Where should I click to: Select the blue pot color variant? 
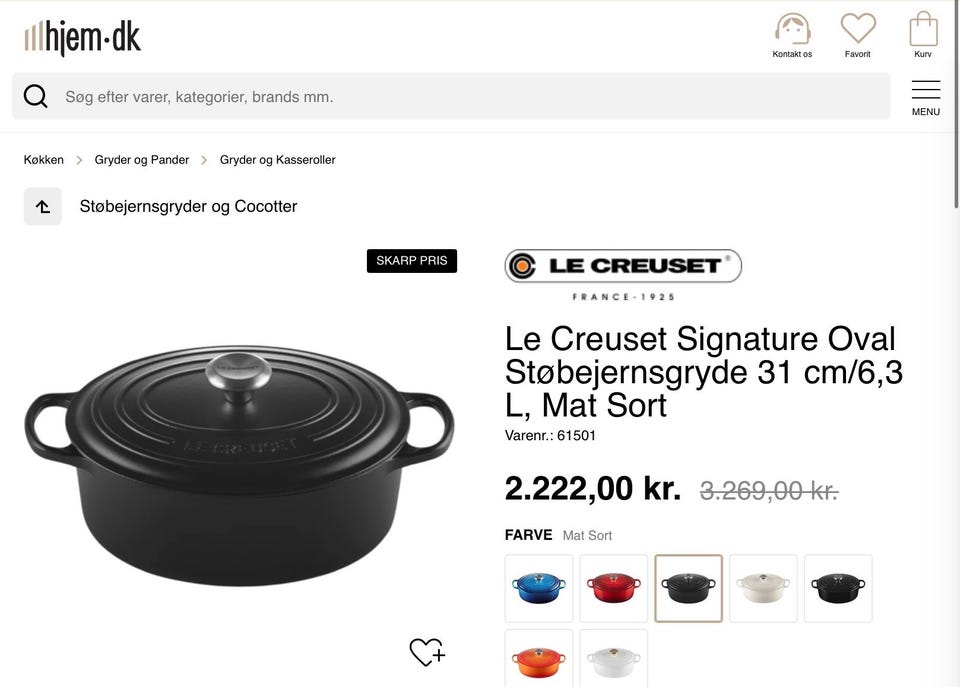539,588
